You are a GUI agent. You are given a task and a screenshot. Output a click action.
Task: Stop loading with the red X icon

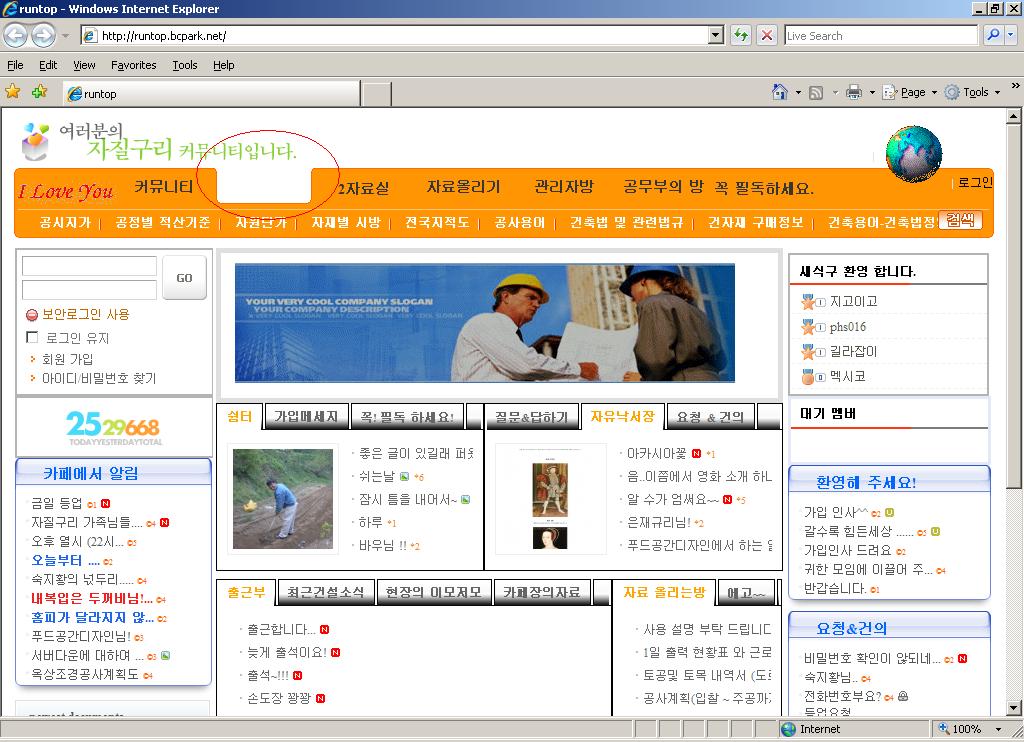[x=767, y=35]
